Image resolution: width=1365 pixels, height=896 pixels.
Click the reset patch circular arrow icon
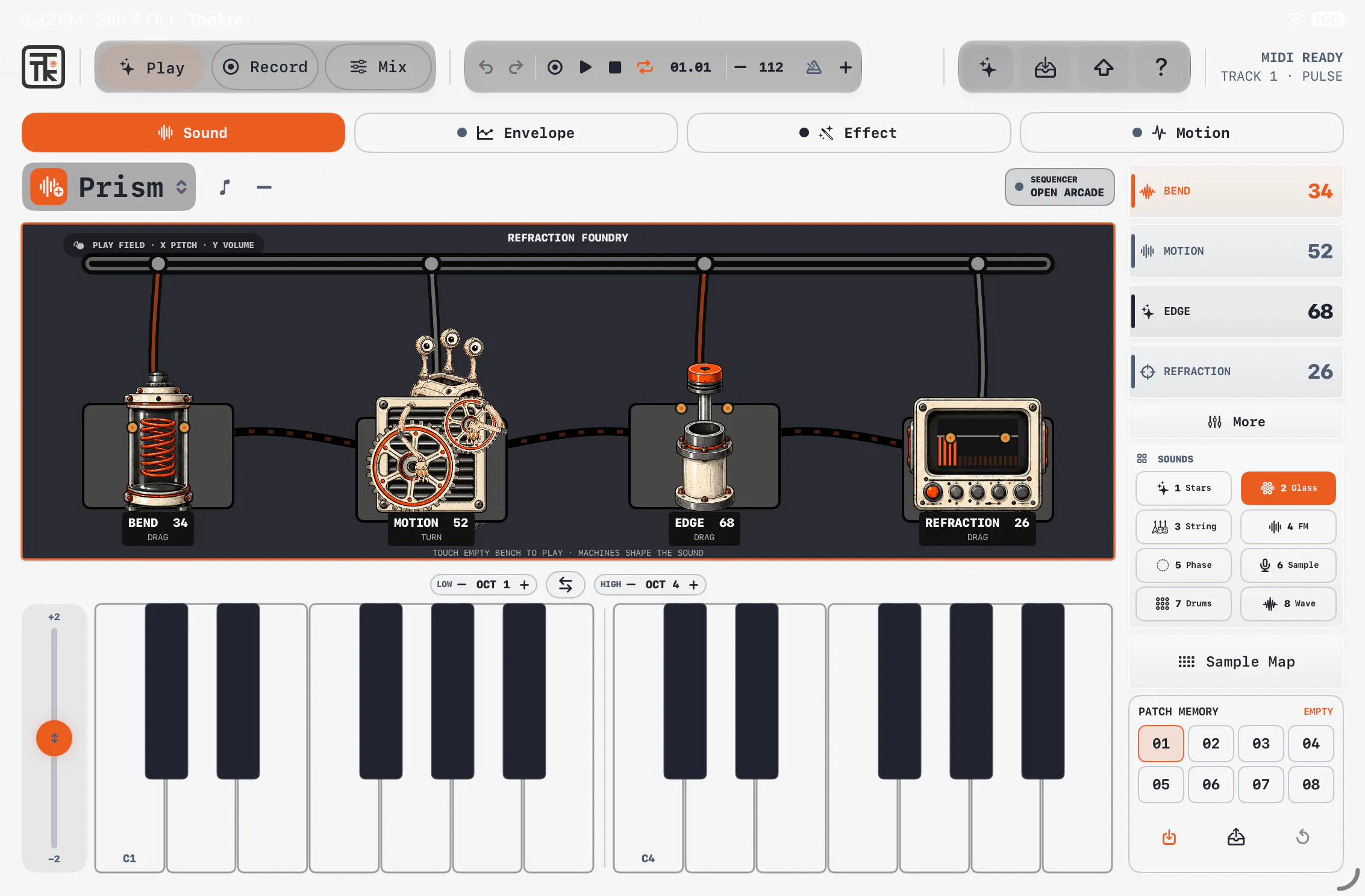tap(1303, 837)
